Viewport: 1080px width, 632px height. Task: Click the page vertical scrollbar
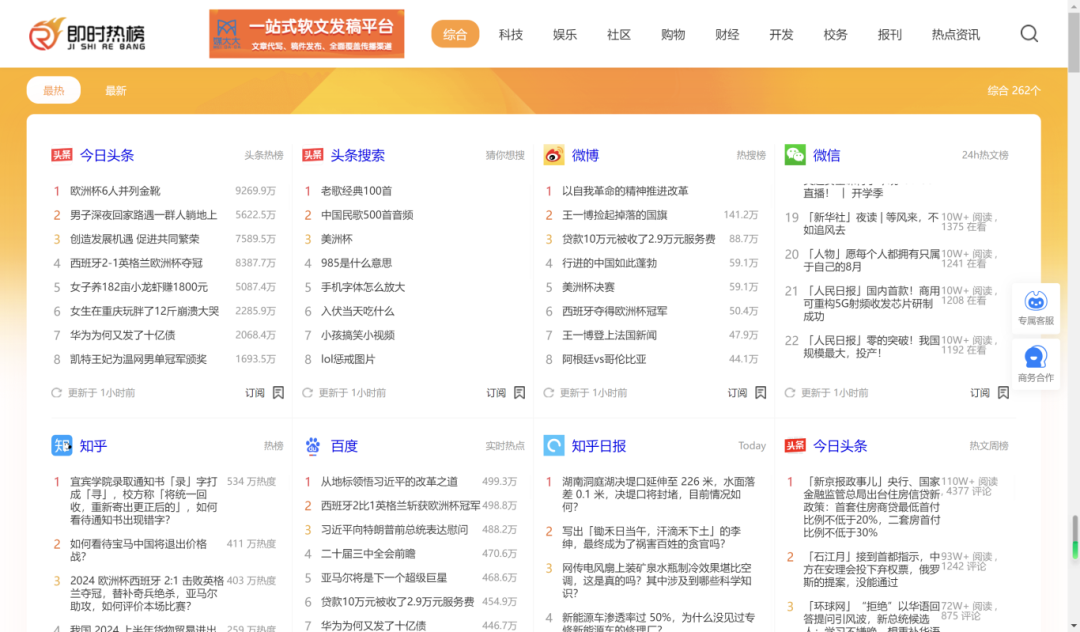[x=1073, y=300]
